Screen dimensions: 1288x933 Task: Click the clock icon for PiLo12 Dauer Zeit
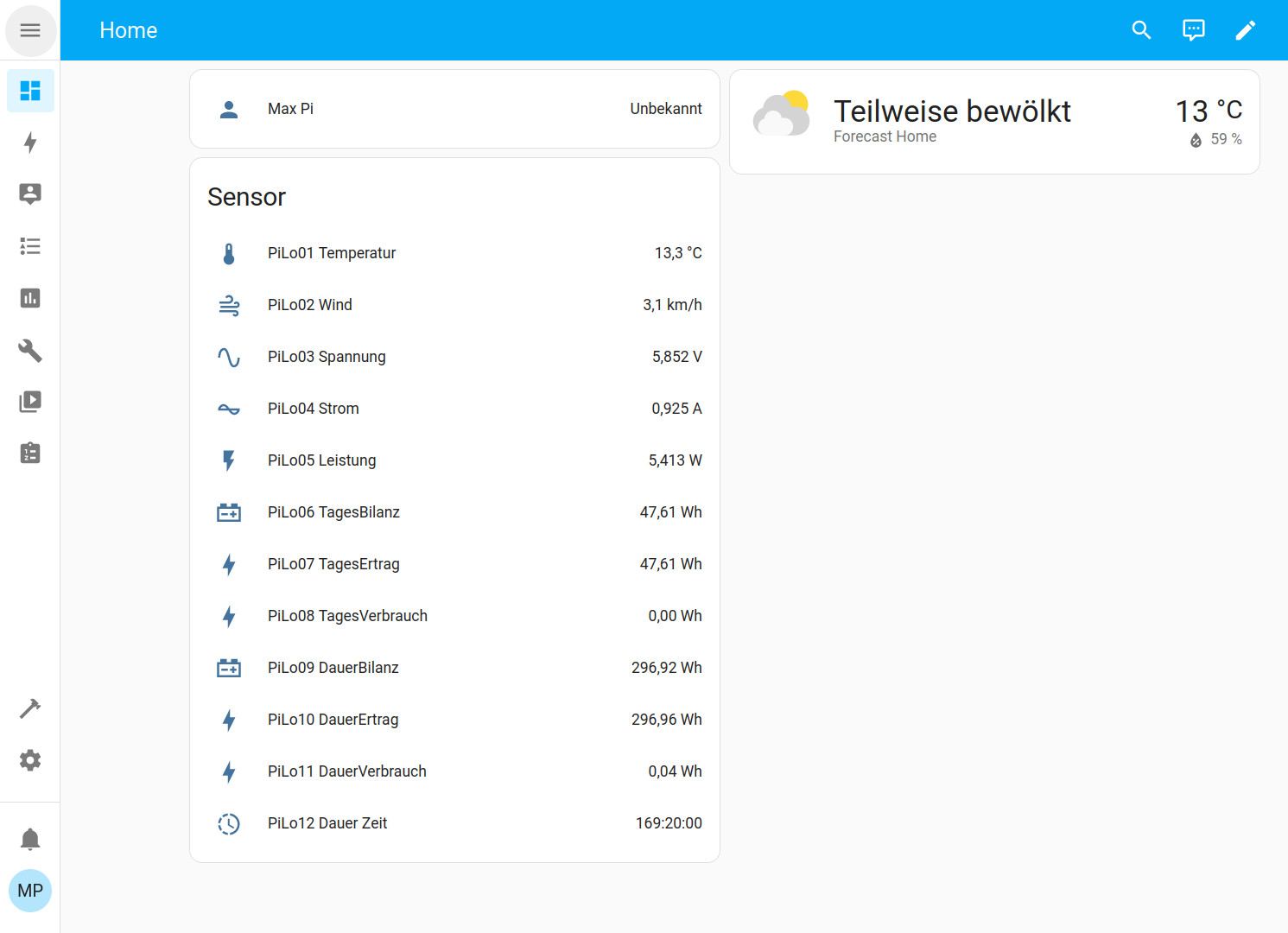click(229, 823)
